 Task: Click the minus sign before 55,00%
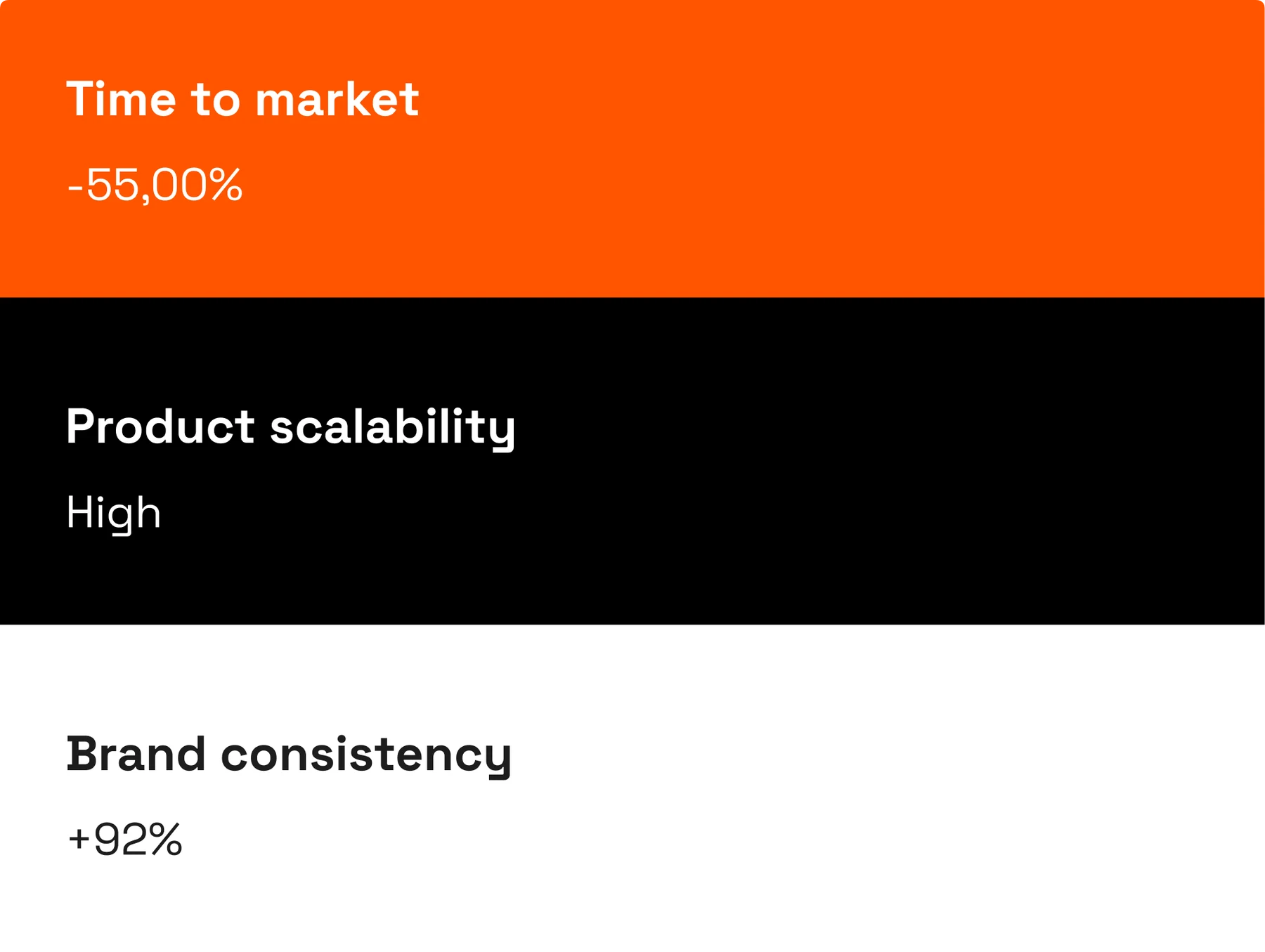(75, 188)
